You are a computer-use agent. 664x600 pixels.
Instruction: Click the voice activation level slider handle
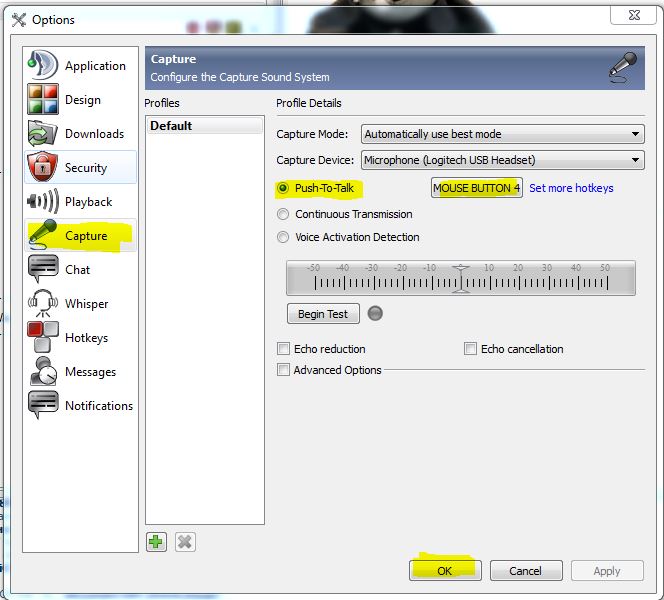[461, 279]
